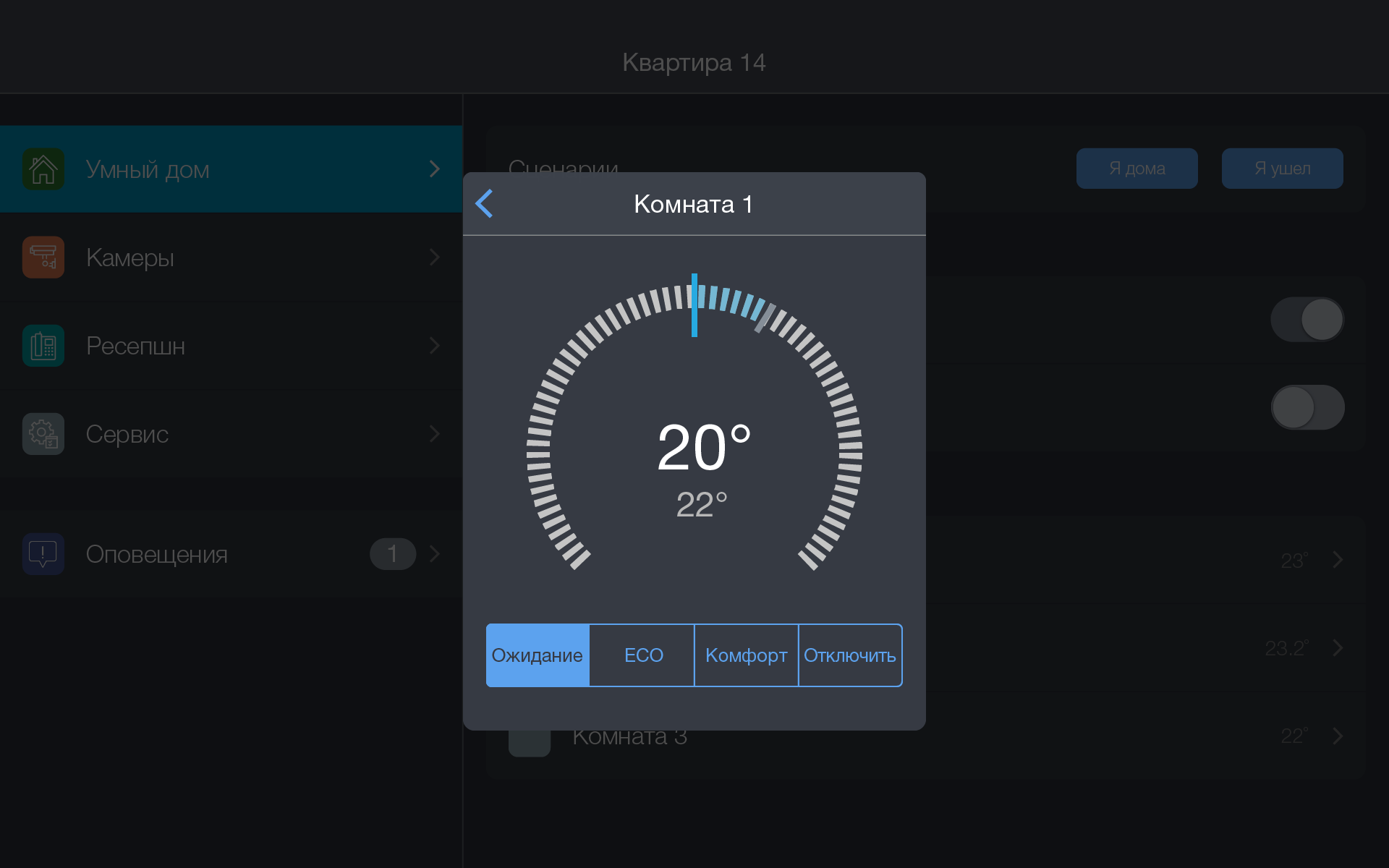This screenshot has width=1389, height=868.
Task: Expand the Сервис menu chevron
Action: point(434,434)
